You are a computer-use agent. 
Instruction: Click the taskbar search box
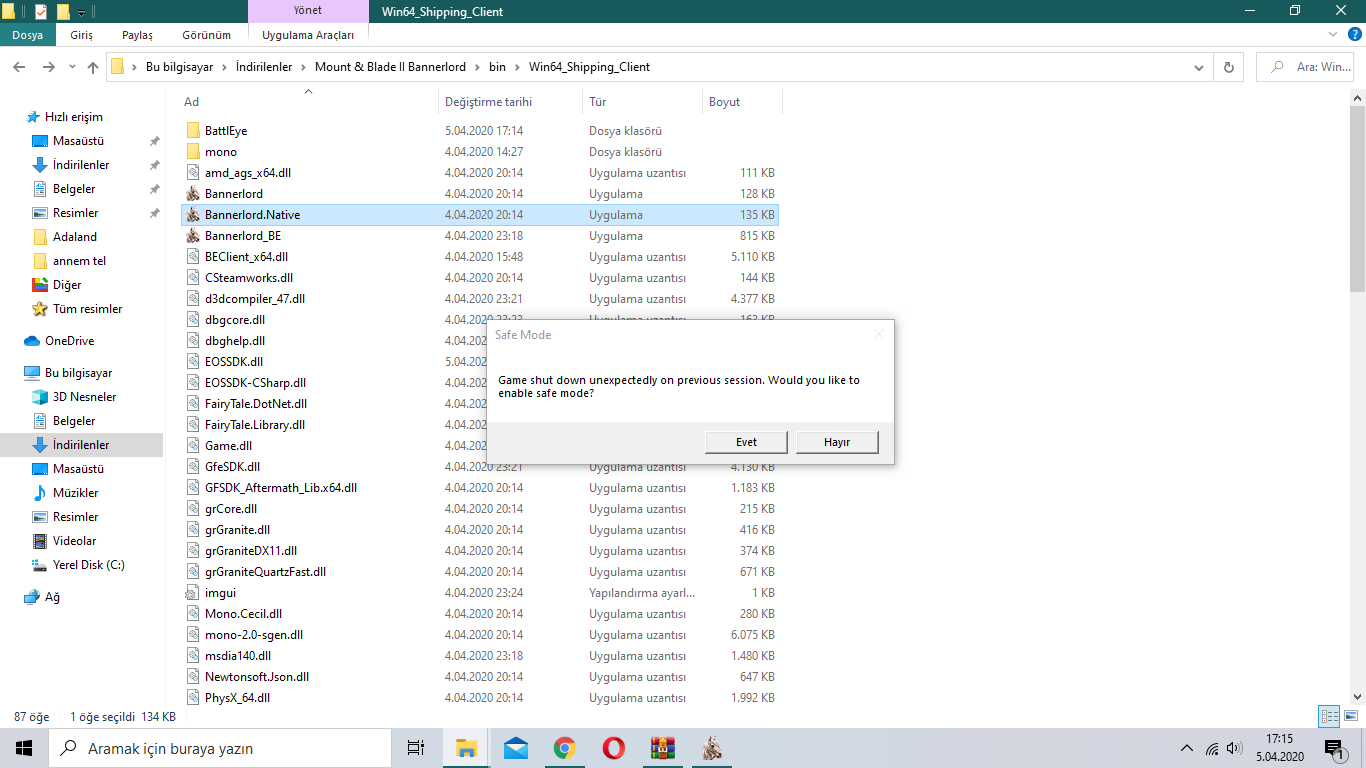pyautogui.click(x=220, y=748)
